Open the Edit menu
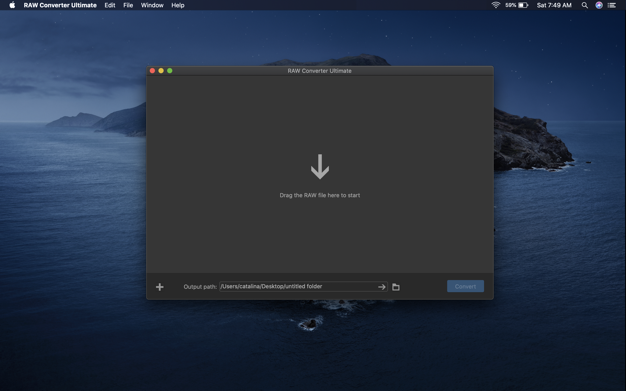The height and width of the screenshot is (391, 626). pyautogui.click(x=110, y=5)
